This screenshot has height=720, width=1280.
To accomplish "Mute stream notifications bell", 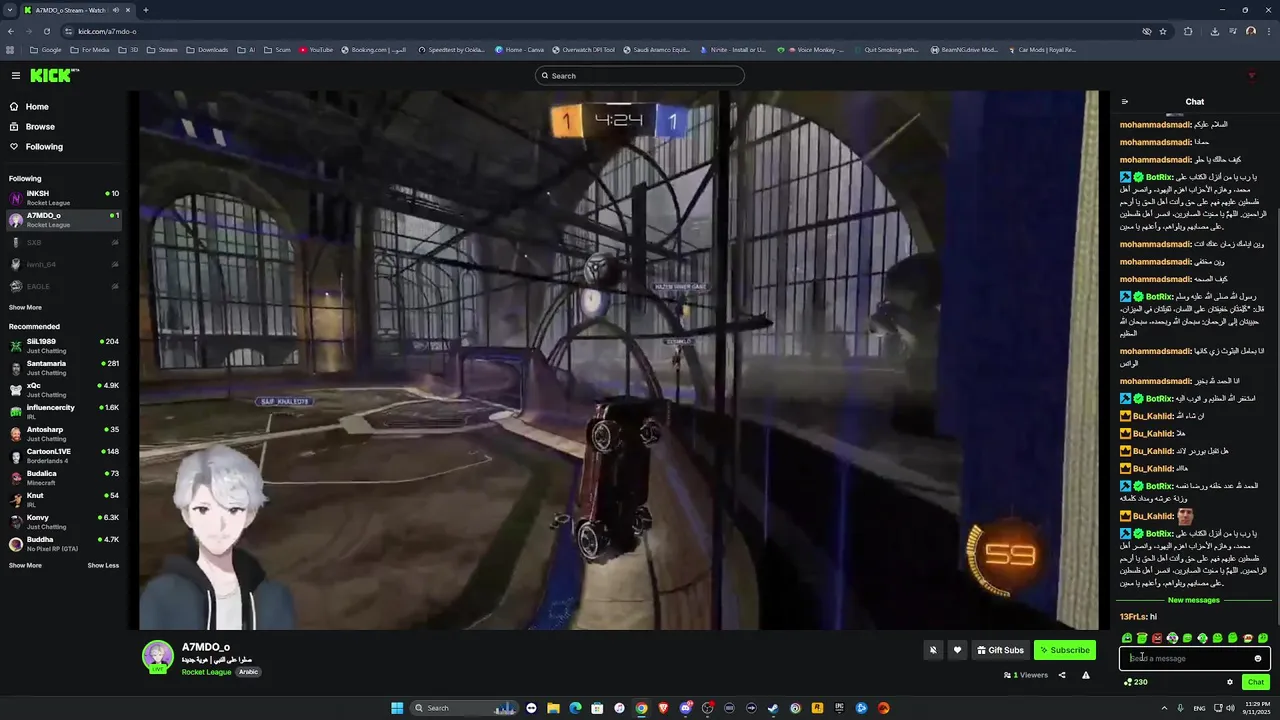I will [x=933, y=650].
